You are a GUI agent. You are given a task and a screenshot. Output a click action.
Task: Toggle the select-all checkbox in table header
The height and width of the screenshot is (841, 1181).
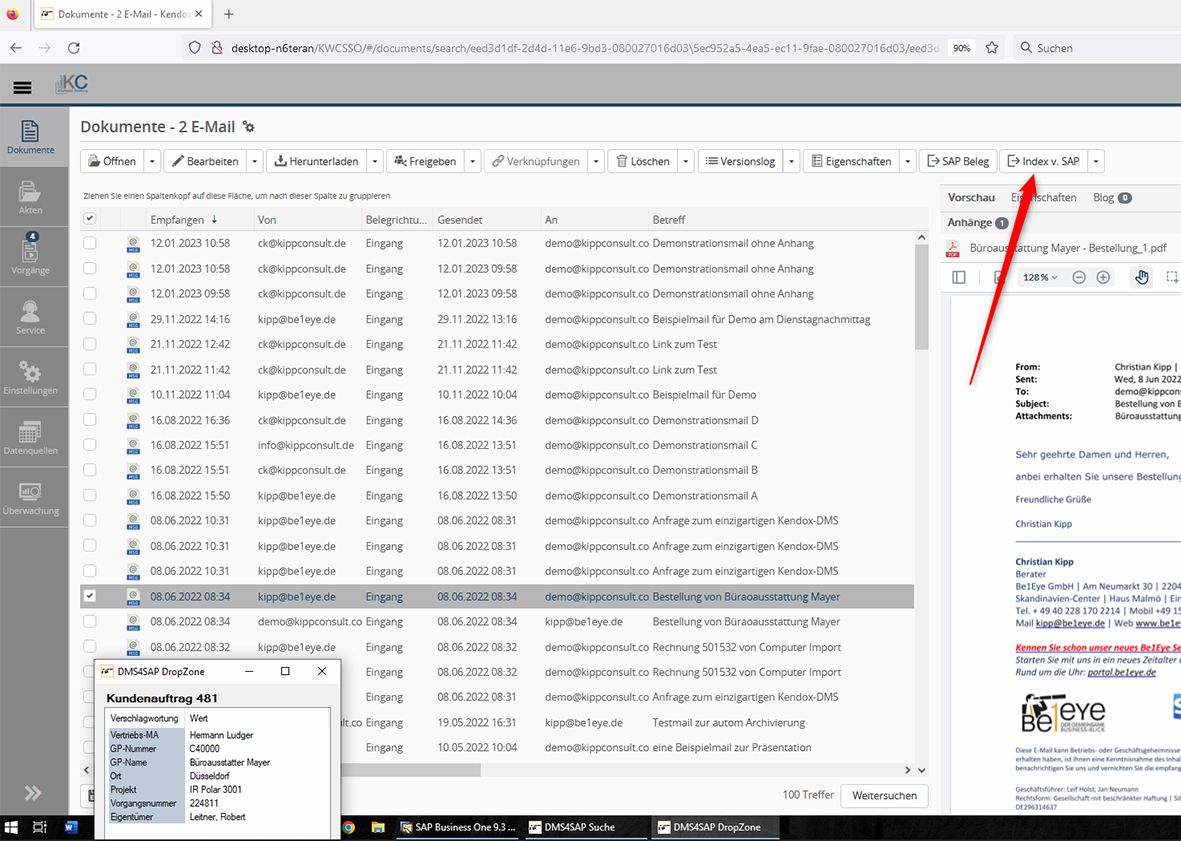(90, 219)
